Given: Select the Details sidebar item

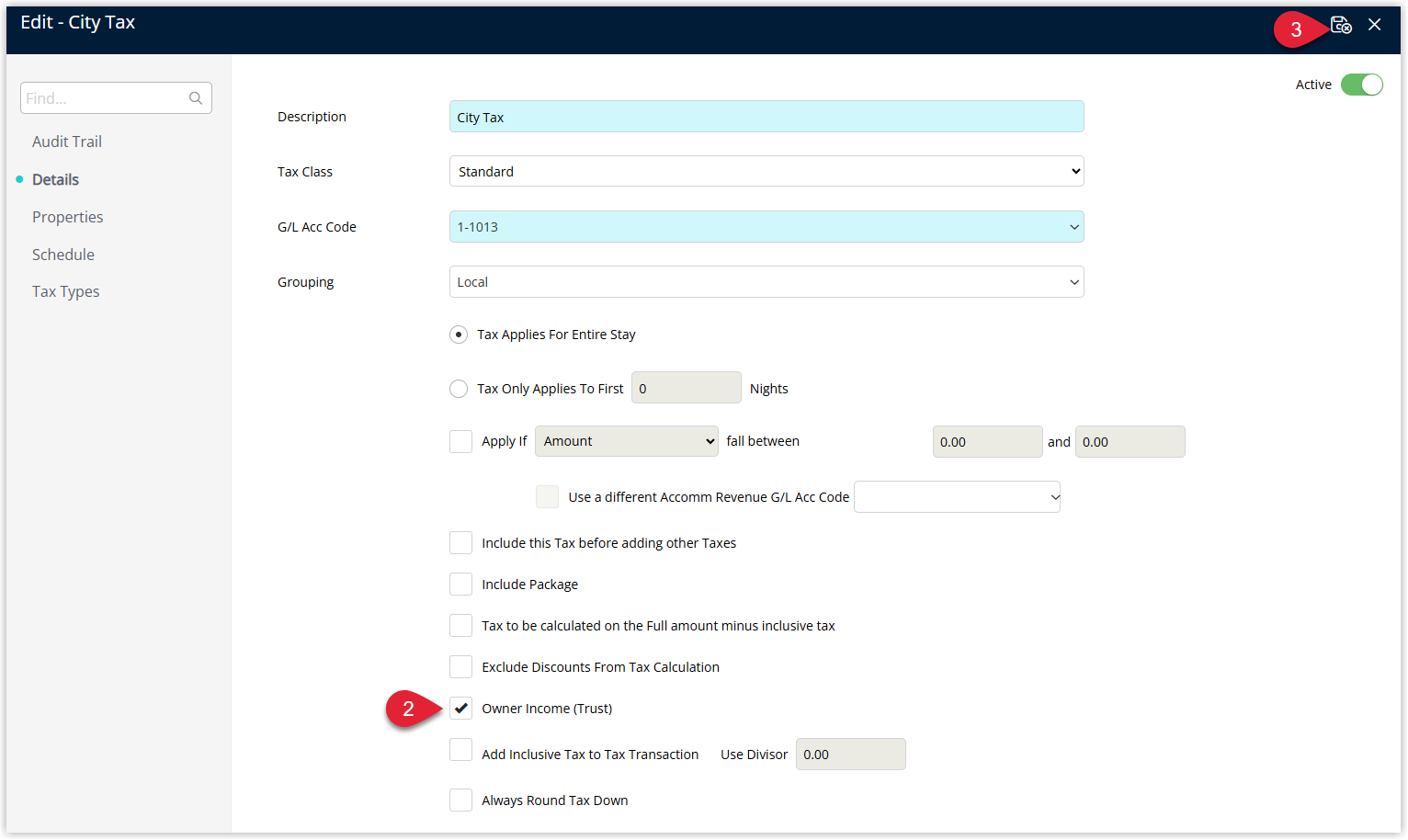Looking at the screenshot, I should 55,179.
